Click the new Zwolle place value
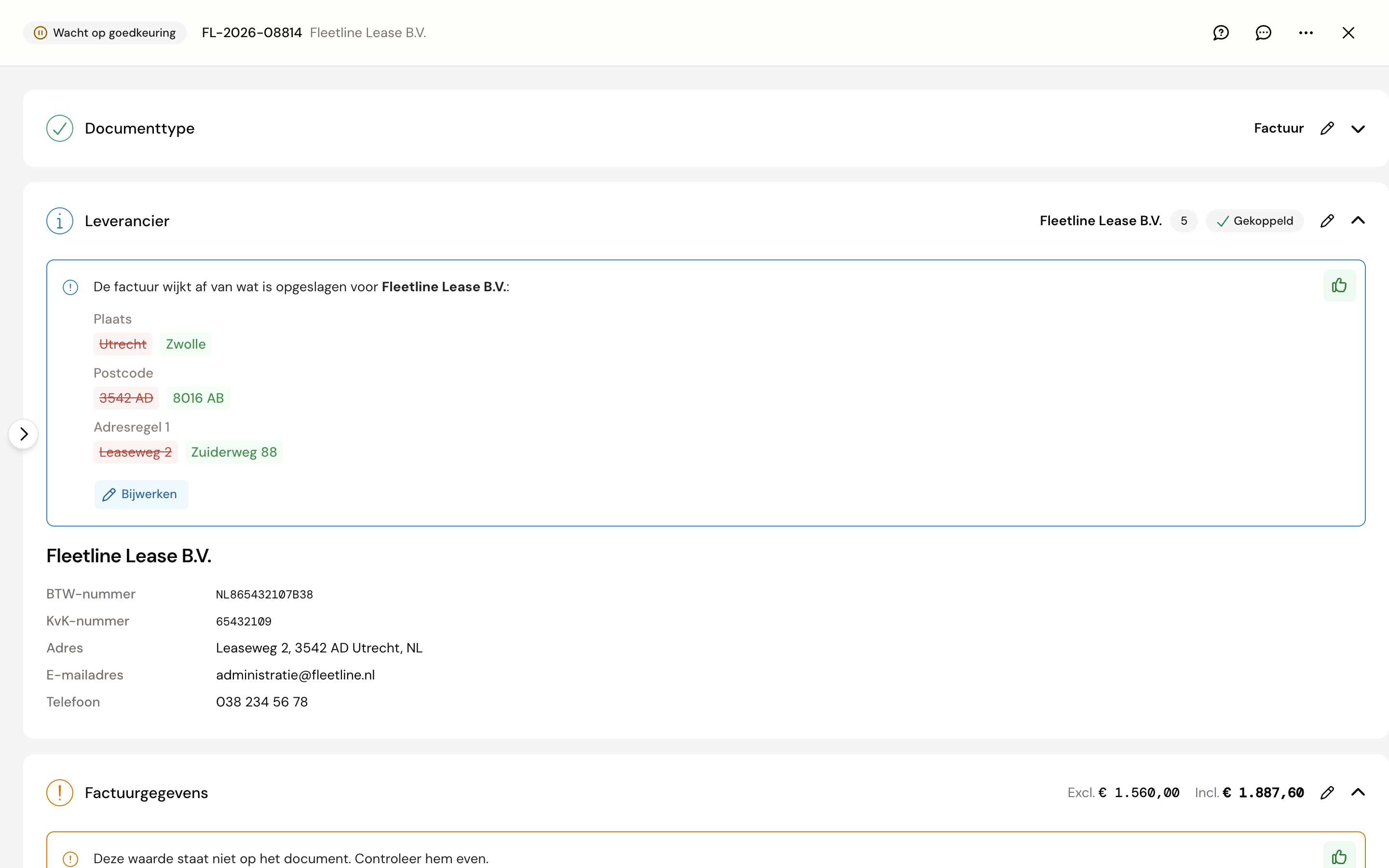 click(186, 344)
